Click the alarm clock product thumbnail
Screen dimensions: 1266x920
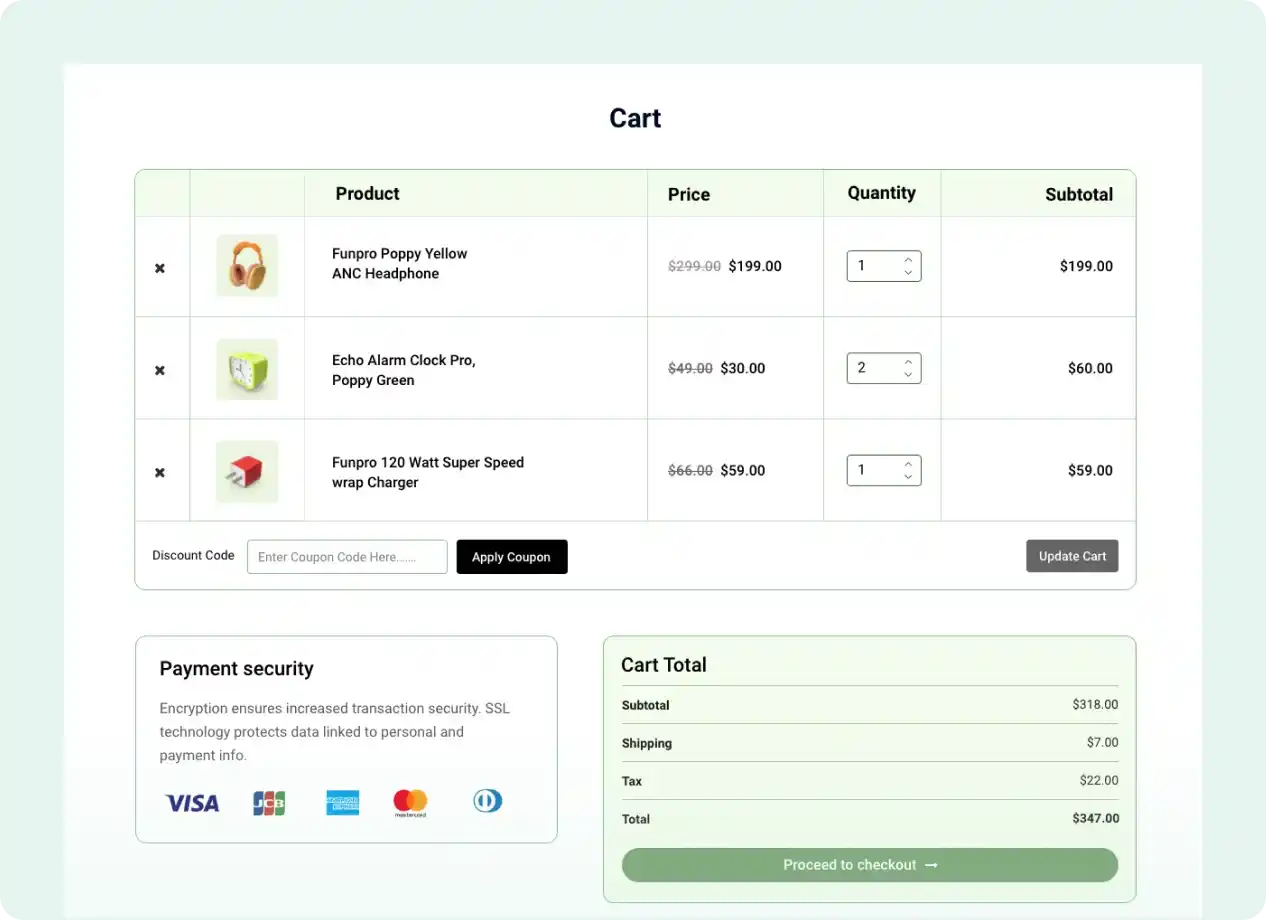click(x=247, y=369)
